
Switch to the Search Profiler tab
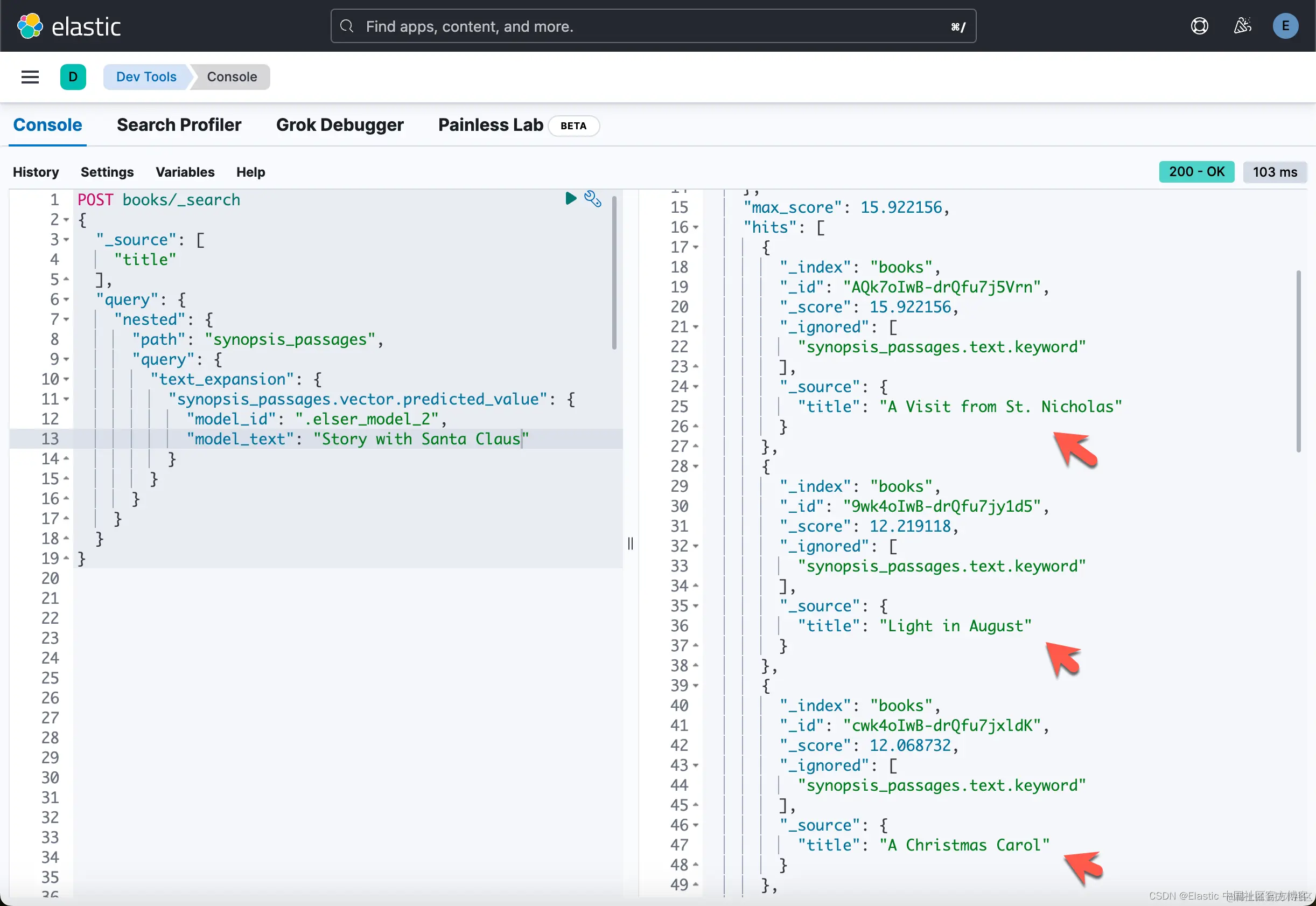179,125
